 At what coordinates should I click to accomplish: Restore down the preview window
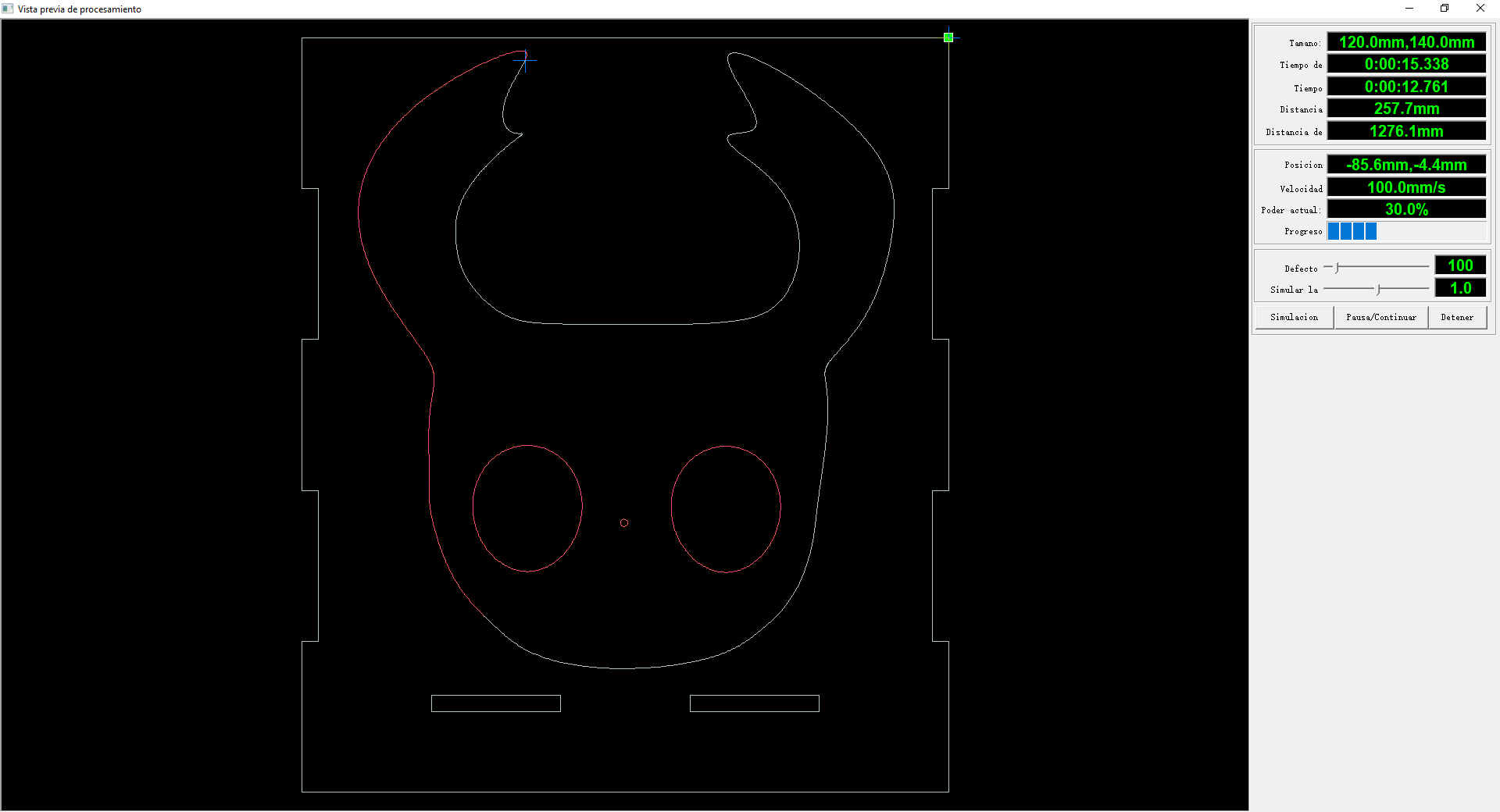pyautogui.click(x=1445, y=9)
